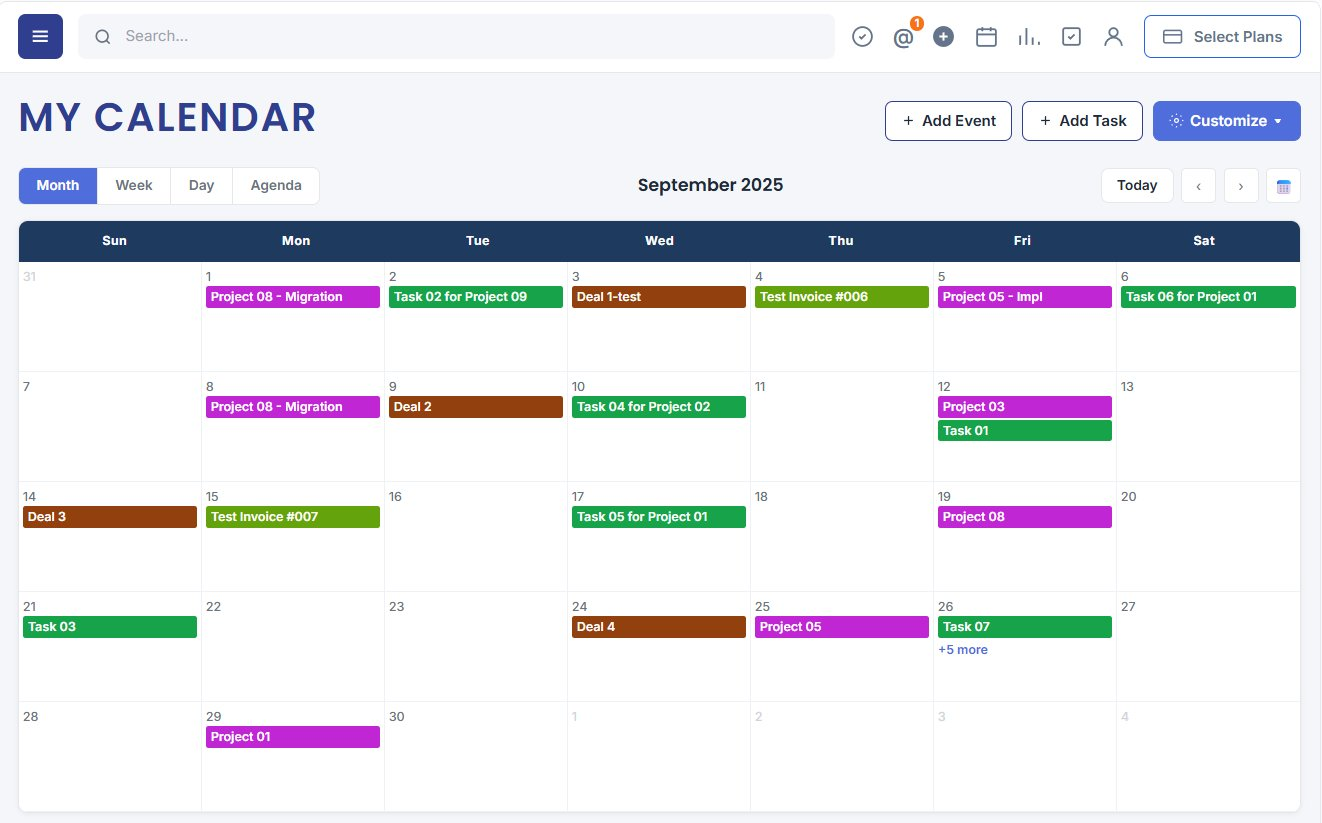This screenshot has height=823, width=1322.
Task: Click the plus circle quick-add icon
Action: [943, 36]
